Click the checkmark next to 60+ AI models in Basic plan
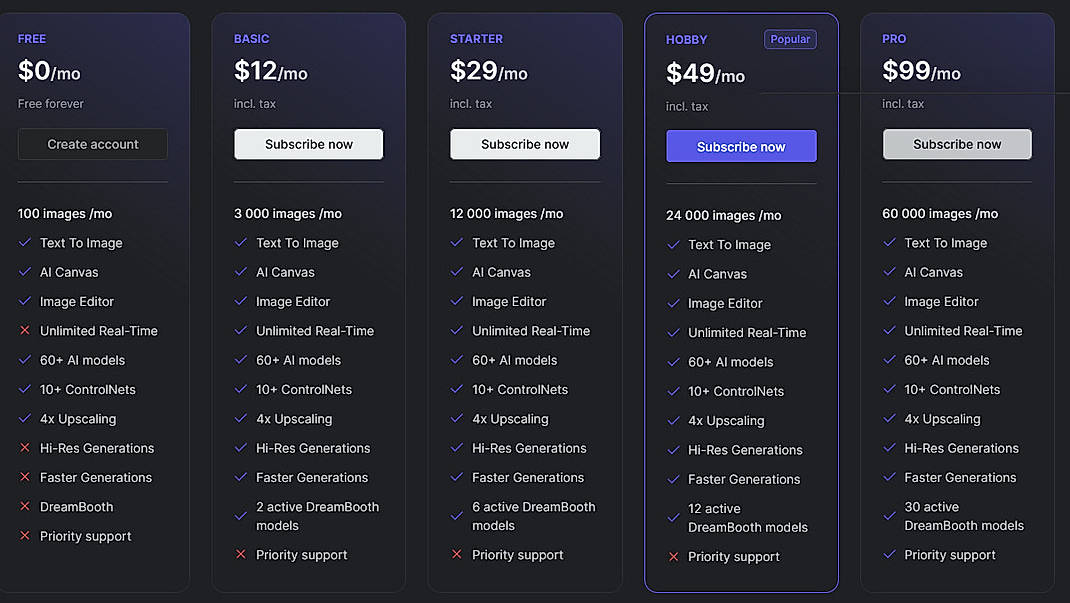Image resolution: width=1070 pixels, height=603 pixels. pos(240,360)
